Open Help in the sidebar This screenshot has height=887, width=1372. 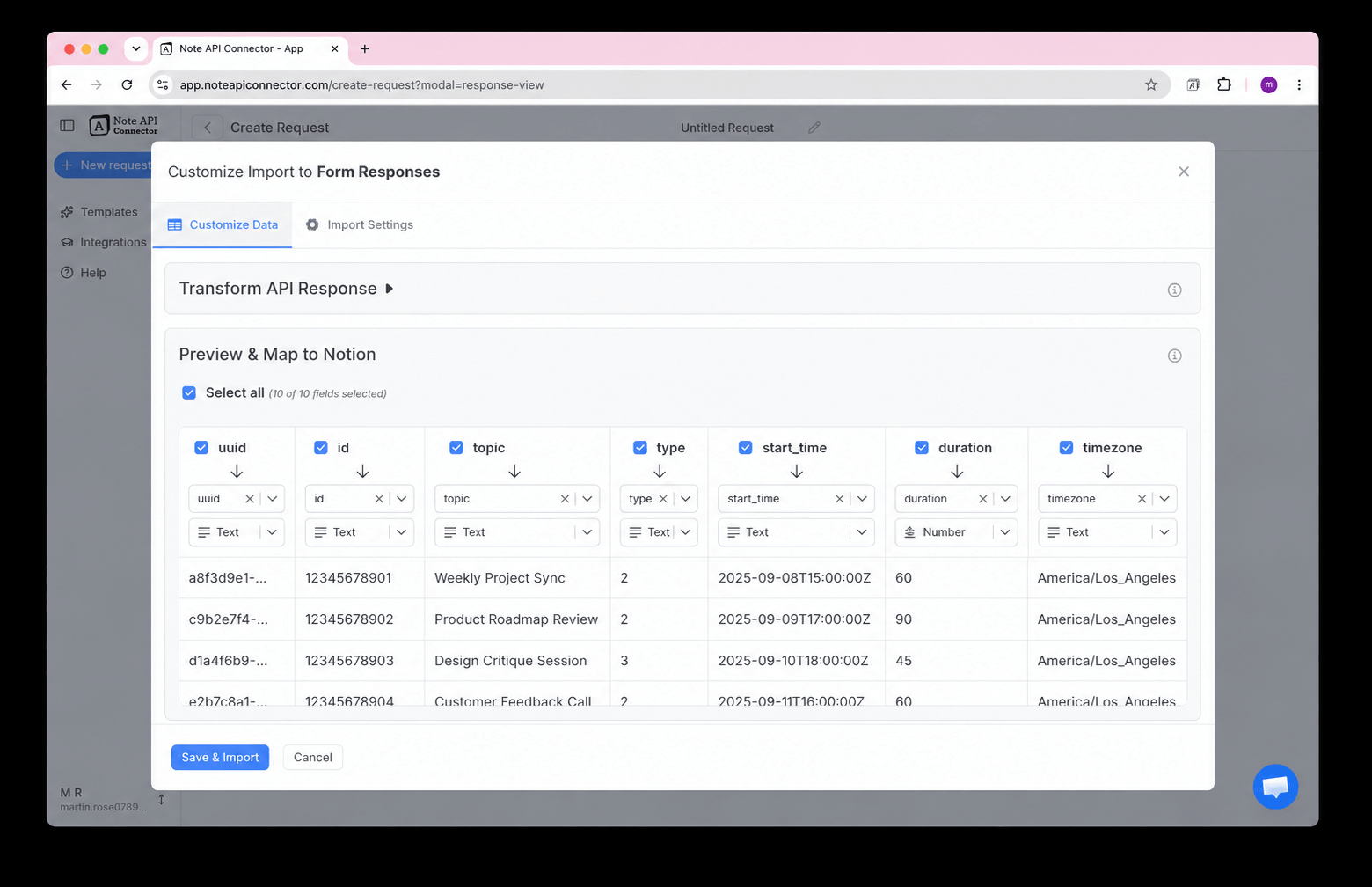[84, 273]
